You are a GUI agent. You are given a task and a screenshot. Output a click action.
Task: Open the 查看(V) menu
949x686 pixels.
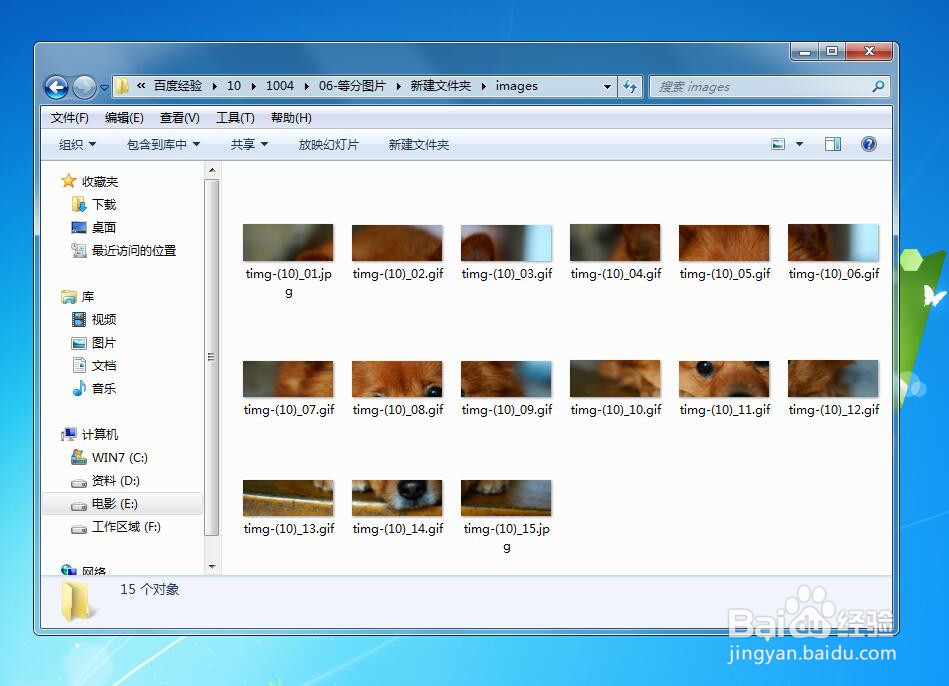[180, 117]
